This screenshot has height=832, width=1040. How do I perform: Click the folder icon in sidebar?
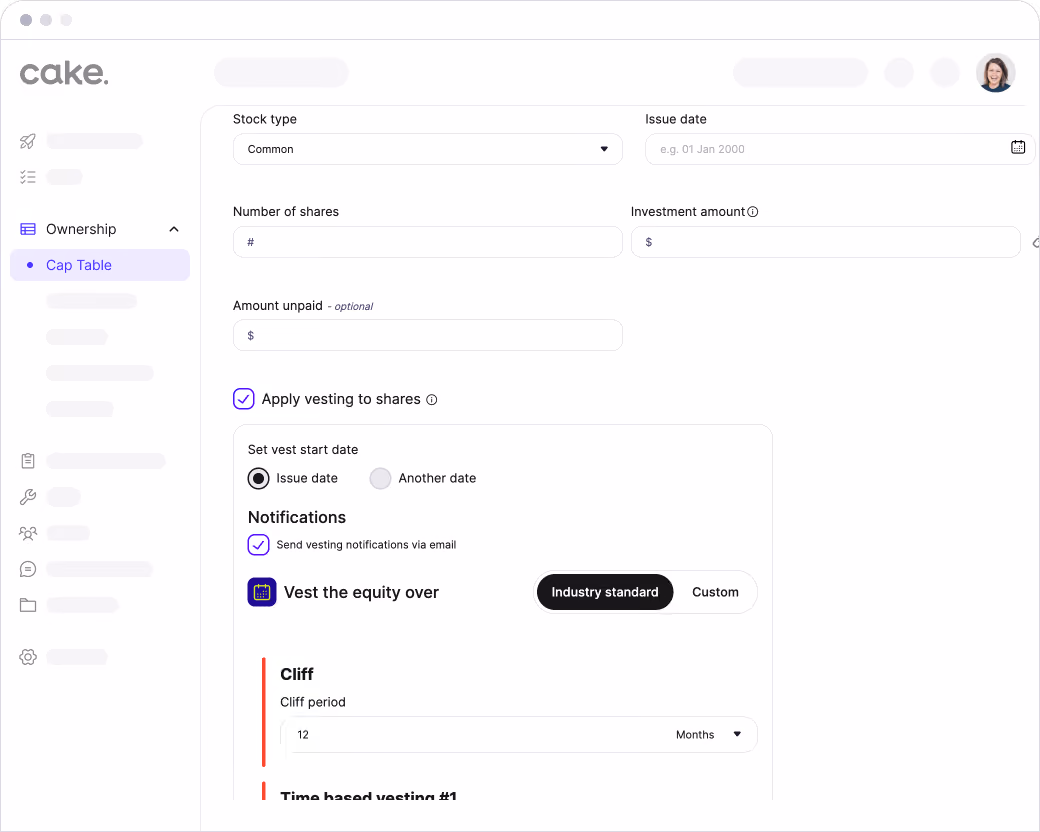[28, 605]
